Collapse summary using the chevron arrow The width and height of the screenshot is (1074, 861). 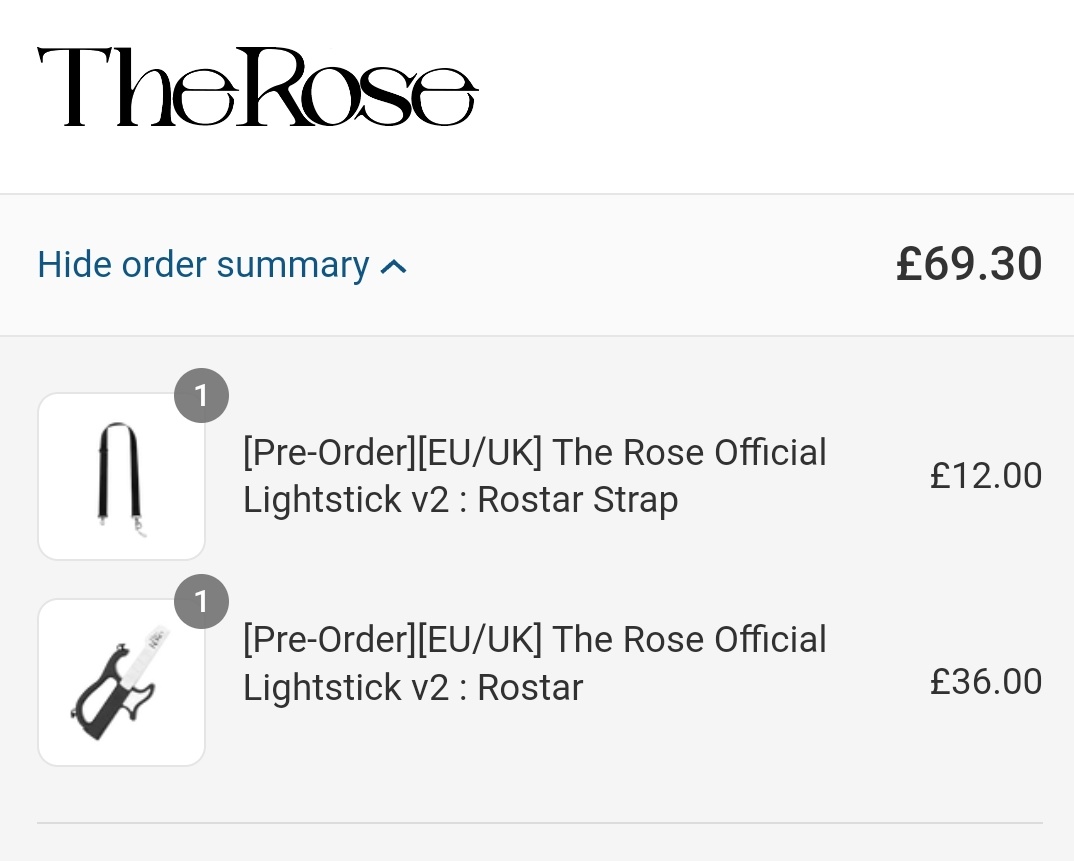pyautogui.click(x=394, y=267)
